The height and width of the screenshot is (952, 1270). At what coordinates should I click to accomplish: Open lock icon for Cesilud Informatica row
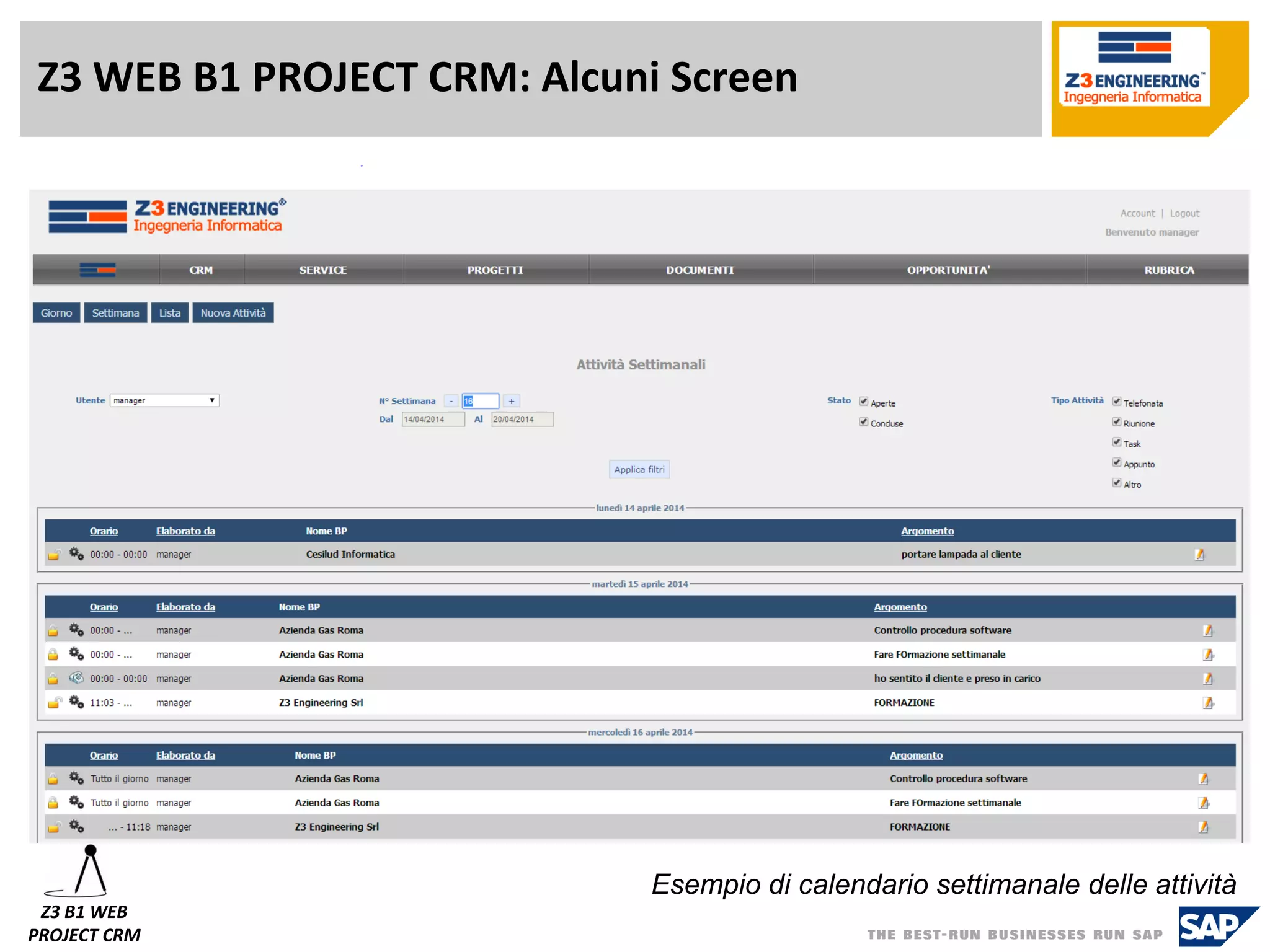(x=55, y=554)
